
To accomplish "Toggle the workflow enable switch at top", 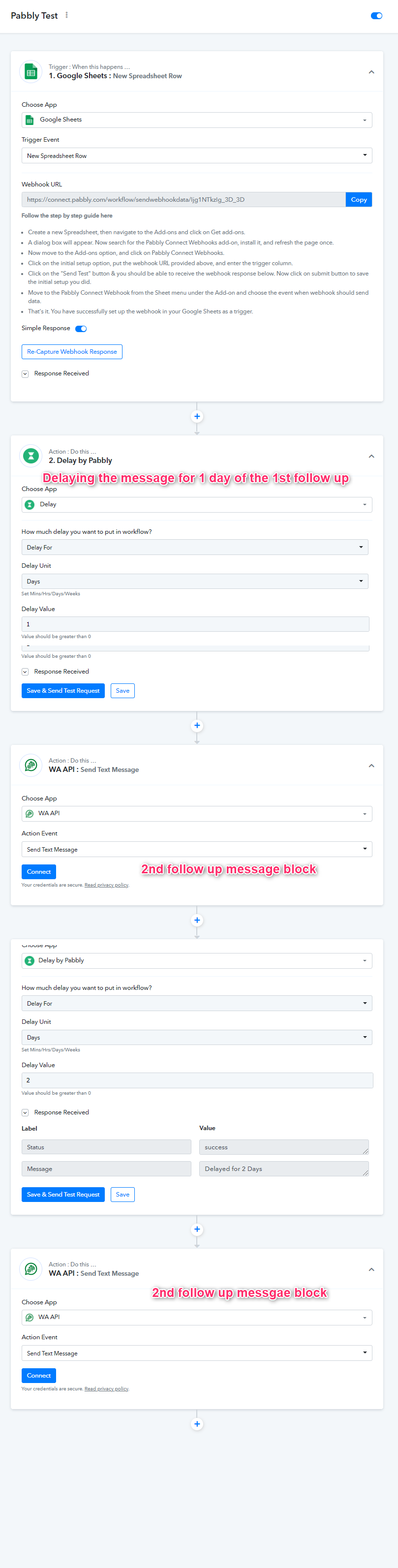I will click(x=376, y=16).
